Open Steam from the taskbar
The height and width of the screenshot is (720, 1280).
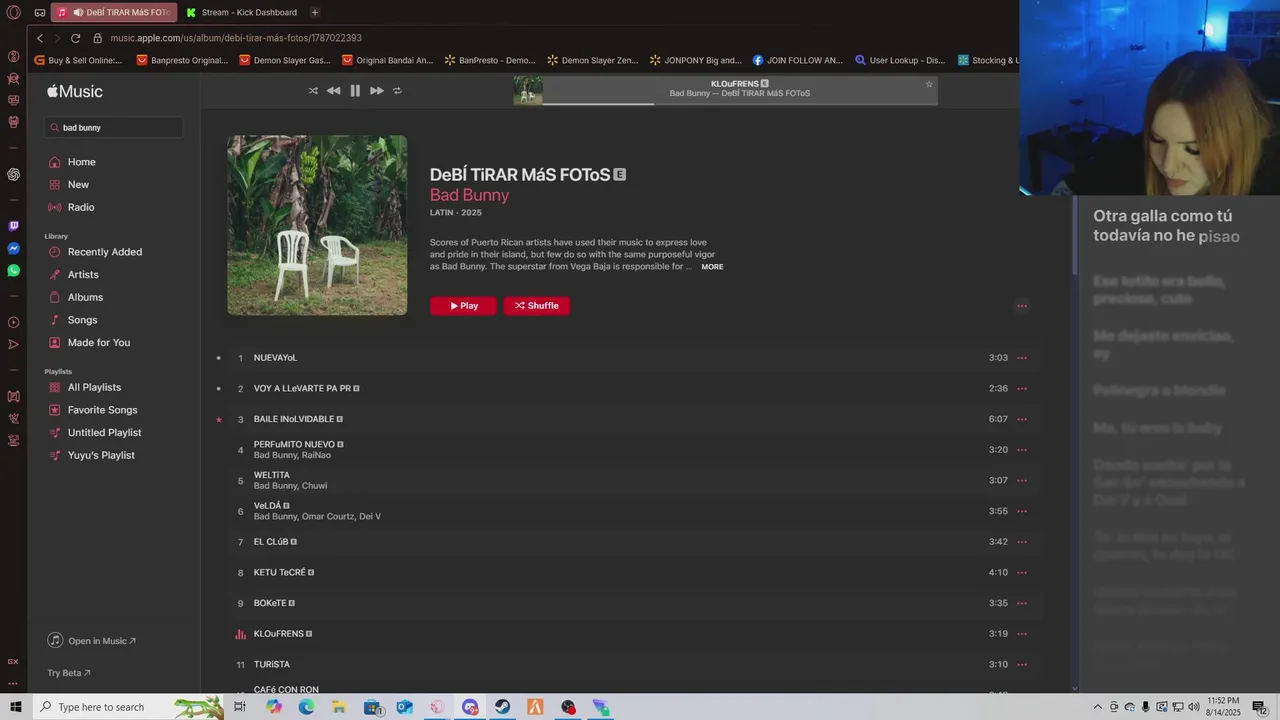(503, 707)
